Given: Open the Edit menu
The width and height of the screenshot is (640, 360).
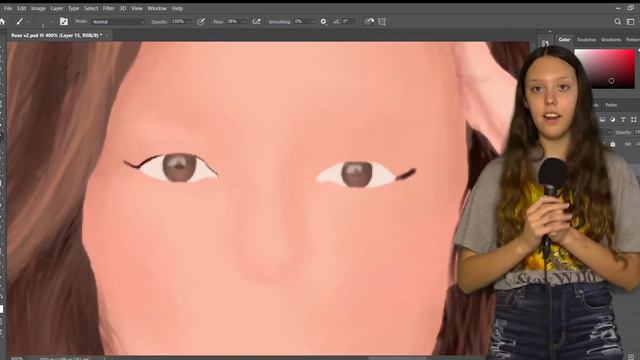Looking at the screenshot, I should pos(21,8).
